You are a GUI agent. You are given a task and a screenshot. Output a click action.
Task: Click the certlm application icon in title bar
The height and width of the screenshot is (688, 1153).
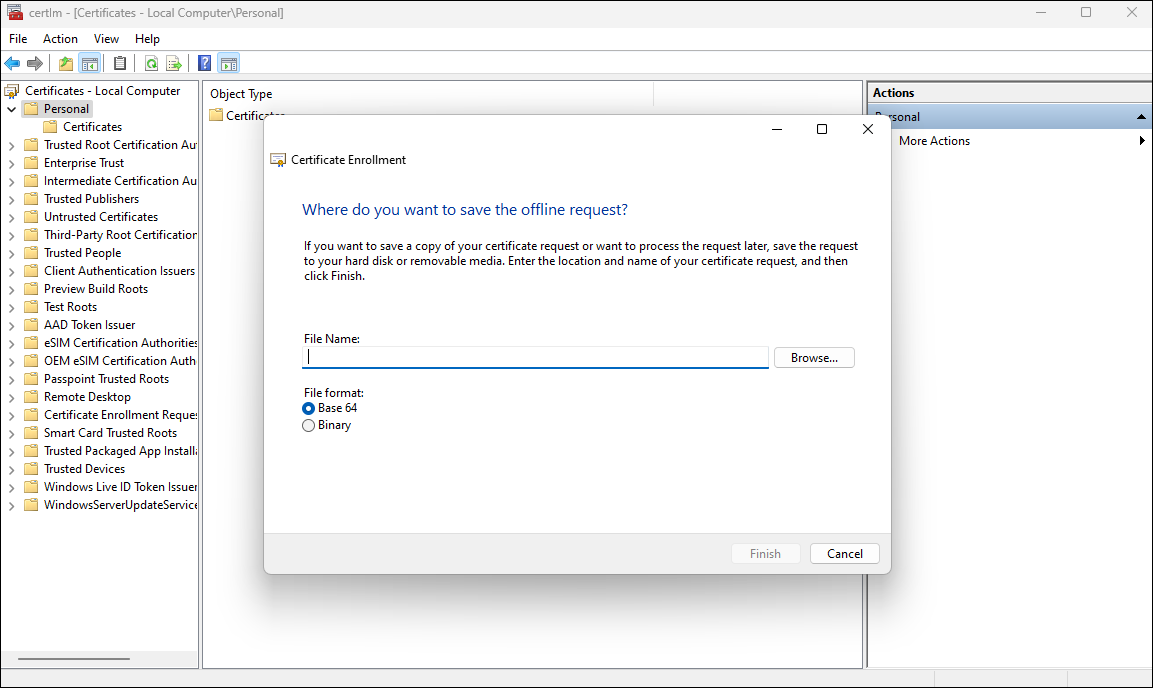point(13,12)
